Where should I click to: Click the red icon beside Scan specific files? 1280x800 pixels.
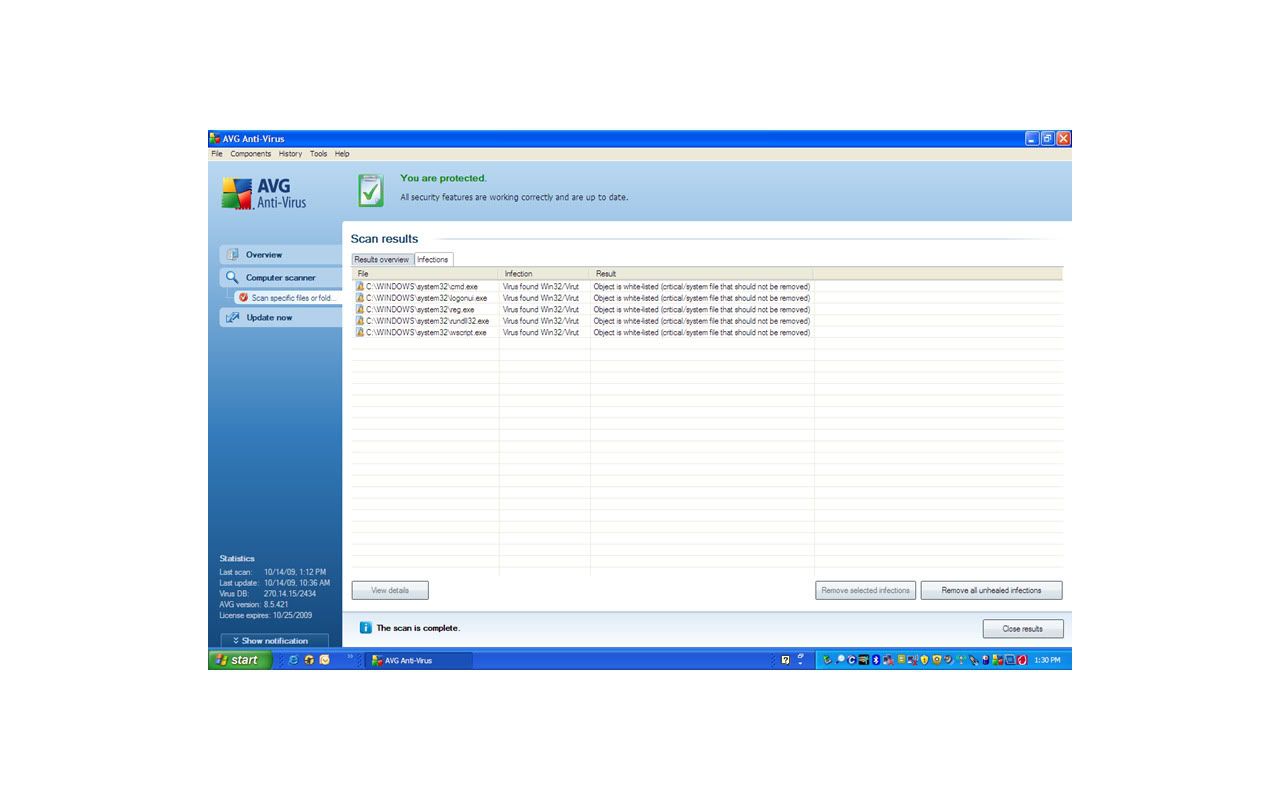click(244, 298)
